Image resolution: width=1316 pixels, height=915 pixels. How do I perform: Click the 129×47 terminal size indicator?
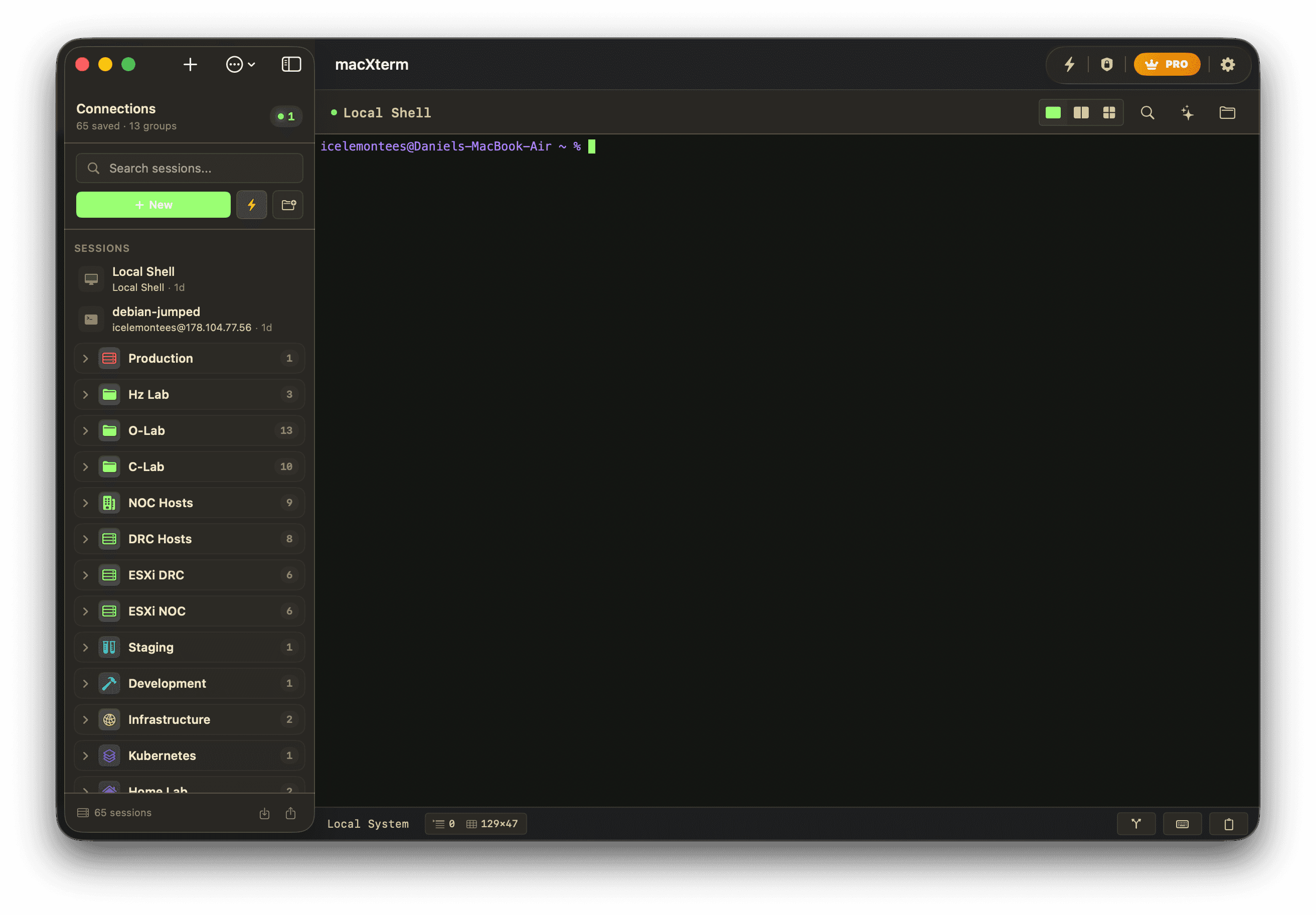coord(492,824)
